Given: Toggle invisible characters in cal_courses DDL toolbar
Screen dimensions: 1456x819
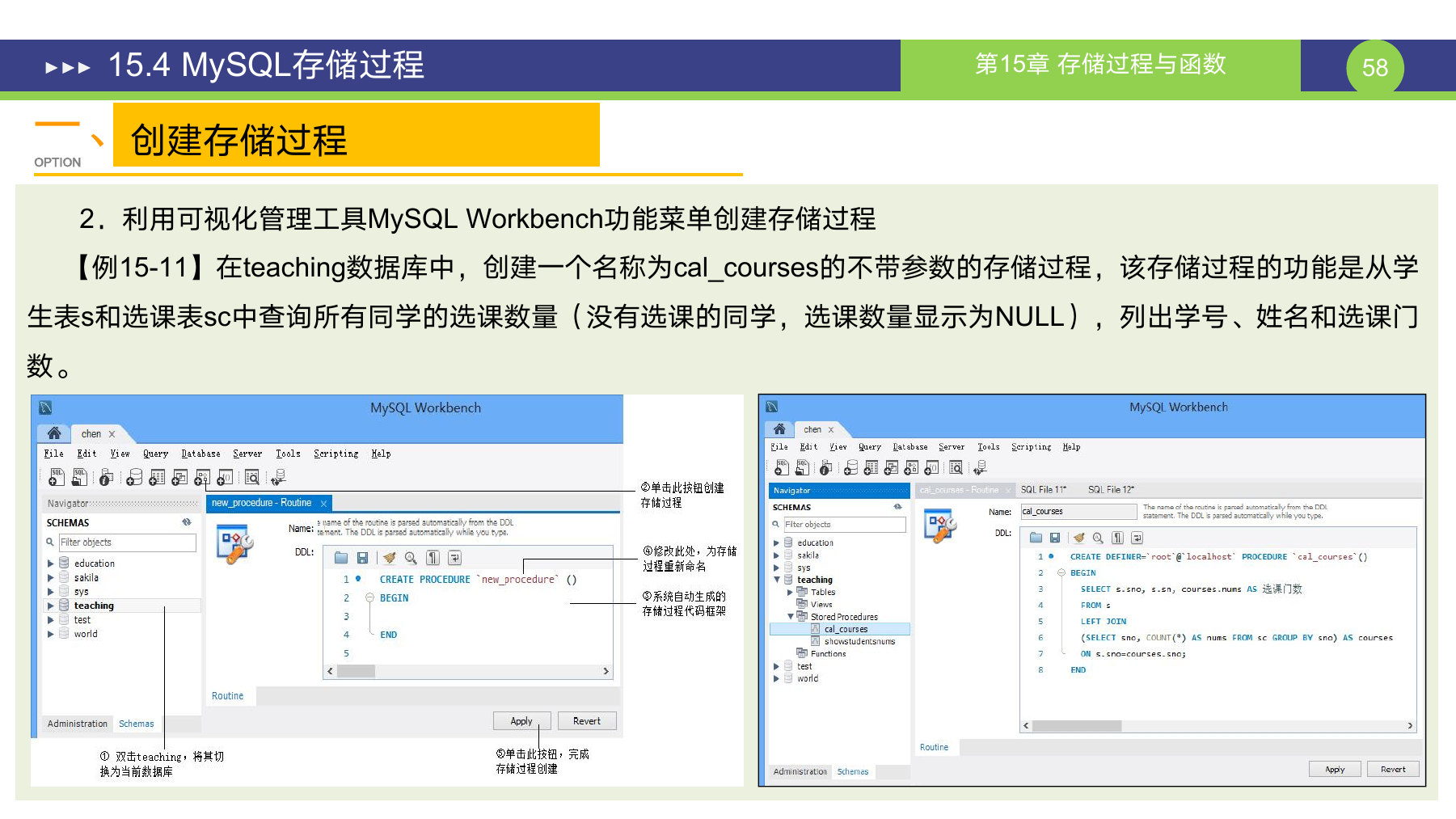Looking at the screenshot, I should pyautogui.click(x=1117, y=538).
